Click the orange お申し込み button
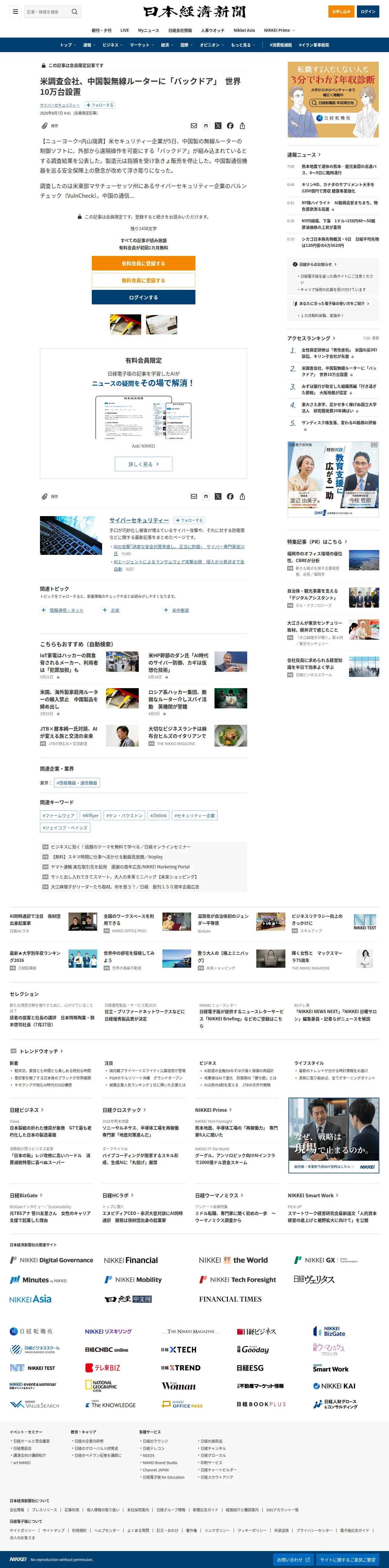This screenshot has height=1568, width=389. [x=341, y=12]
